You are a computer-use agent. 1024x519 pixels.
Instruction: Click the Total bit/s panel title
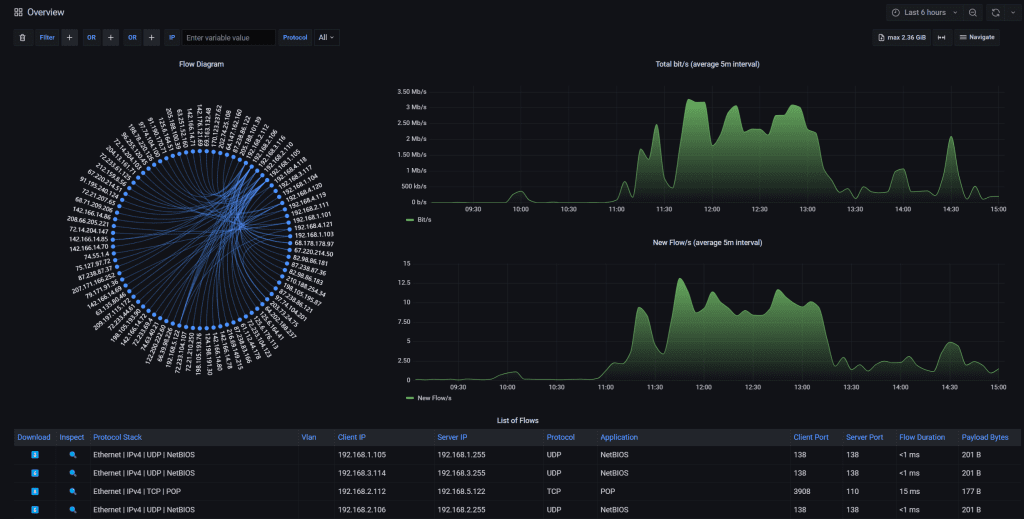(707, 64)
